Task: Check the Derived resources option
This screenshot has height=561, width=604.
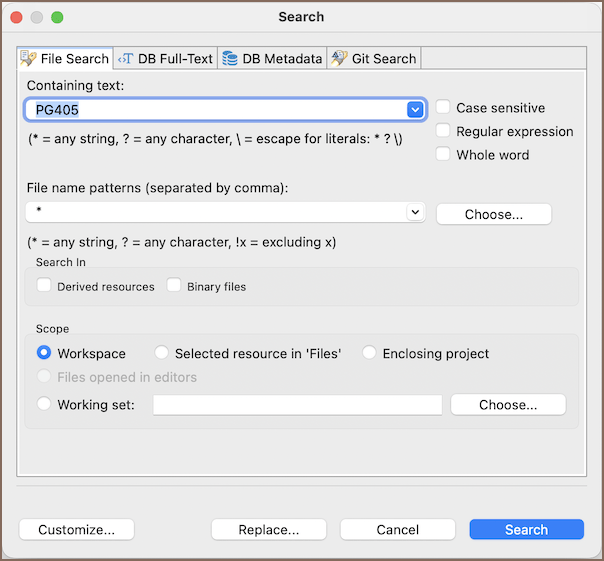Action: point(44,286)
